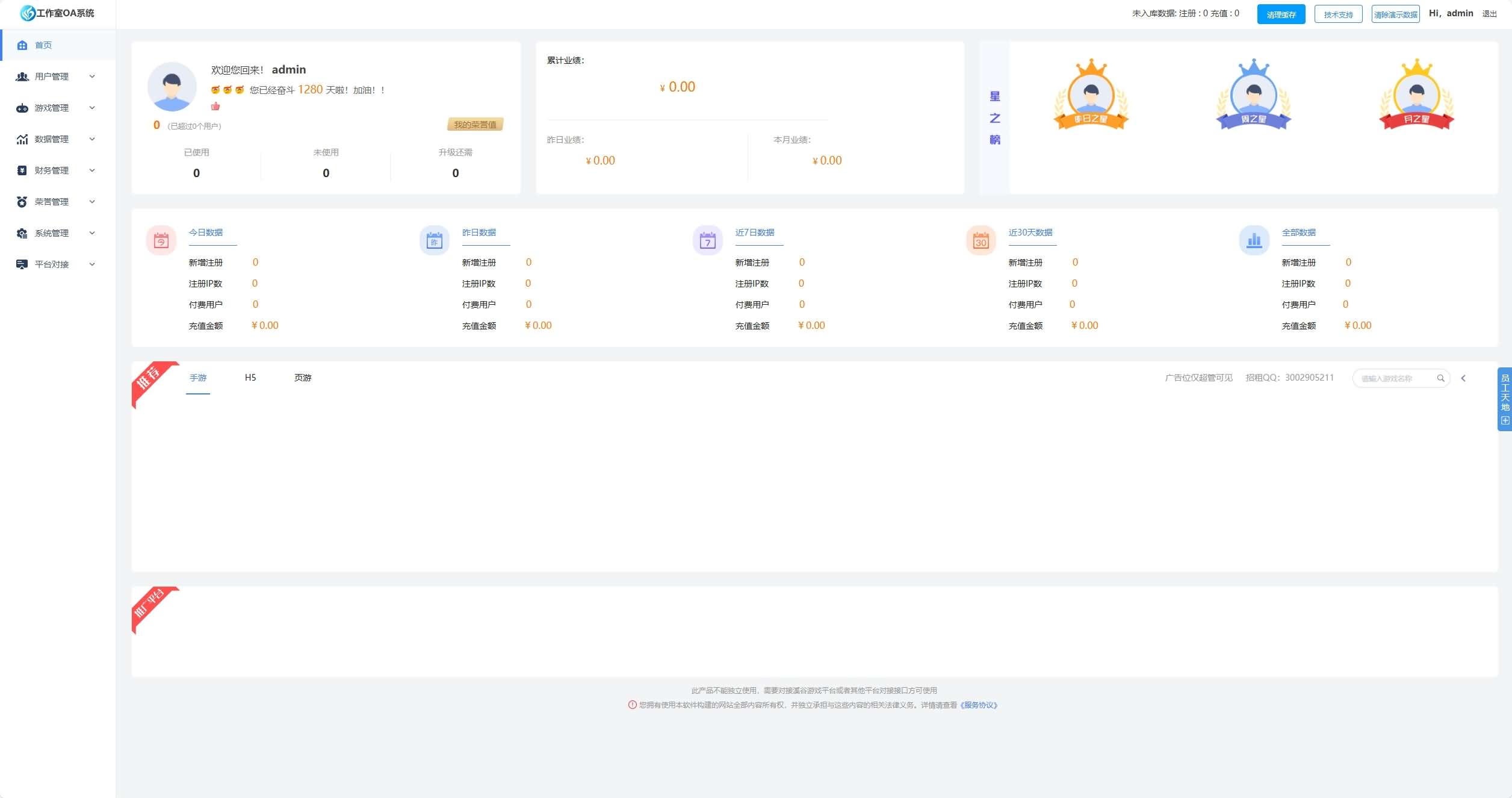Click the search magnifier icon in the game box

click(1440, 378)
